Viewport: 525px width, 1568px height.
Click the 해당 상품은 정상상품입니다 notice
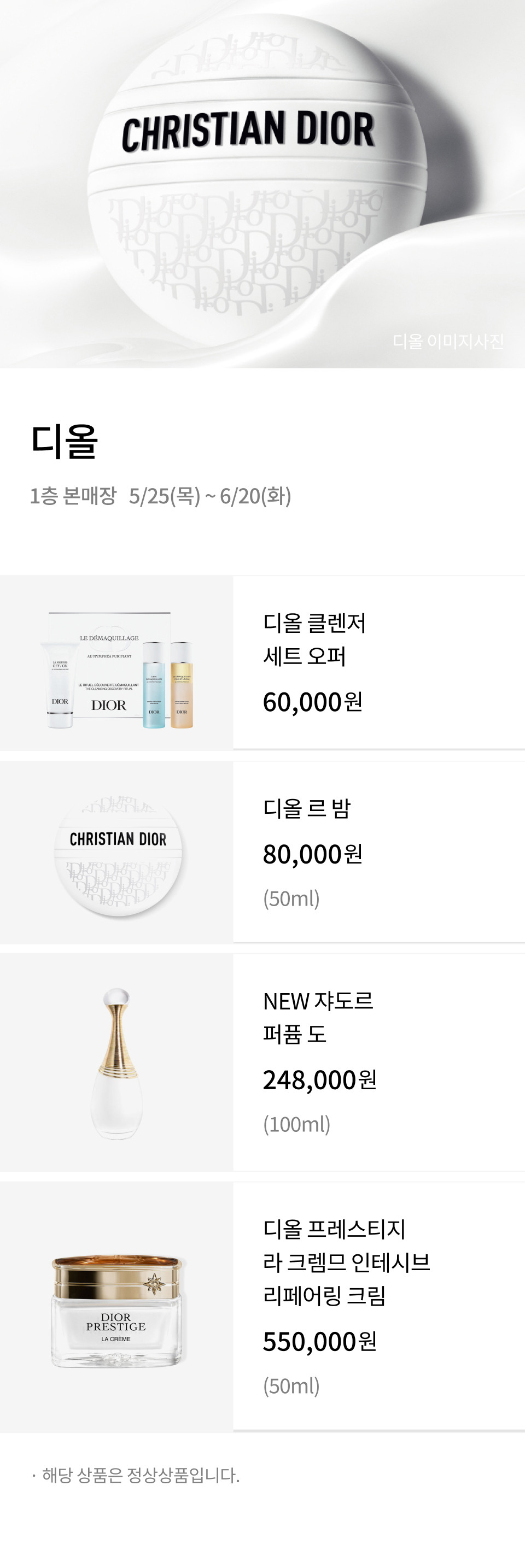click(140, 1475)
